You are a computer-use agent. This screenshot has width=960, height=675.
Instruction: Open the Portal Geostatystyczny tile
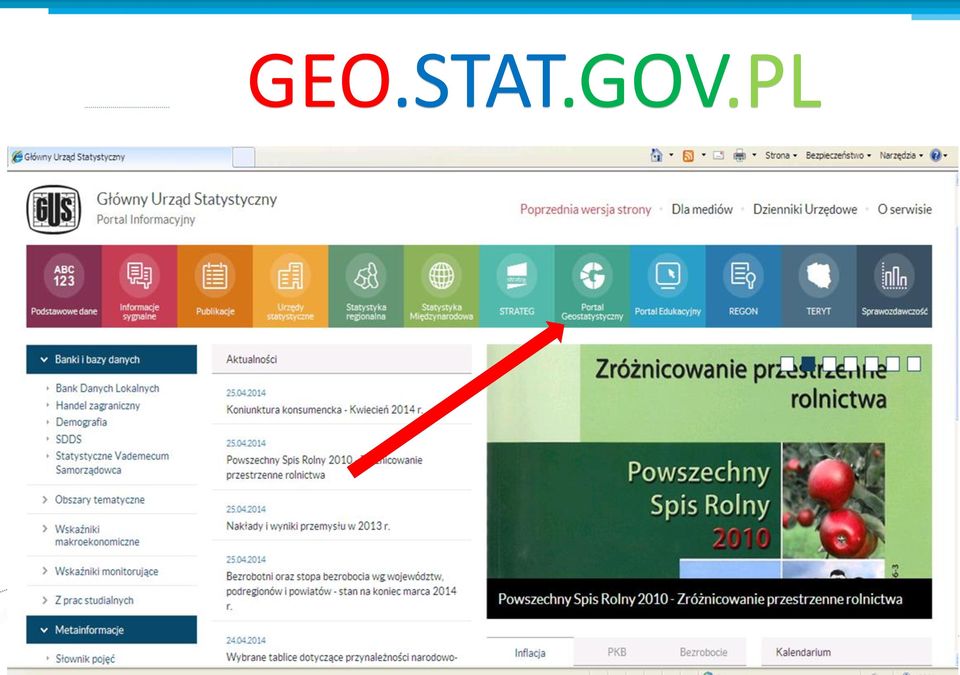[592, 286]
